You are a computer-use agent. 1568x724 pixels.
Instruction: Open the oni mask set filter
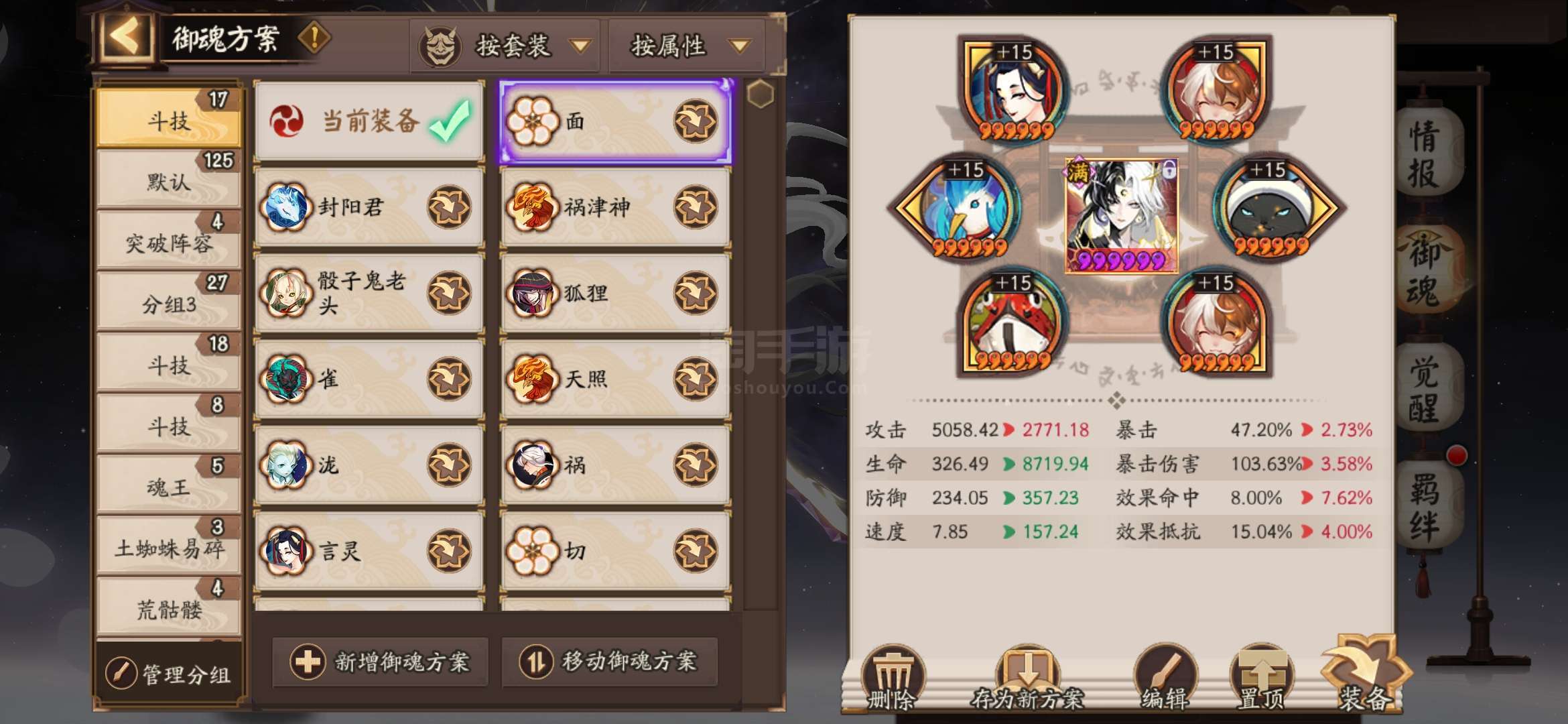point(440,46)
